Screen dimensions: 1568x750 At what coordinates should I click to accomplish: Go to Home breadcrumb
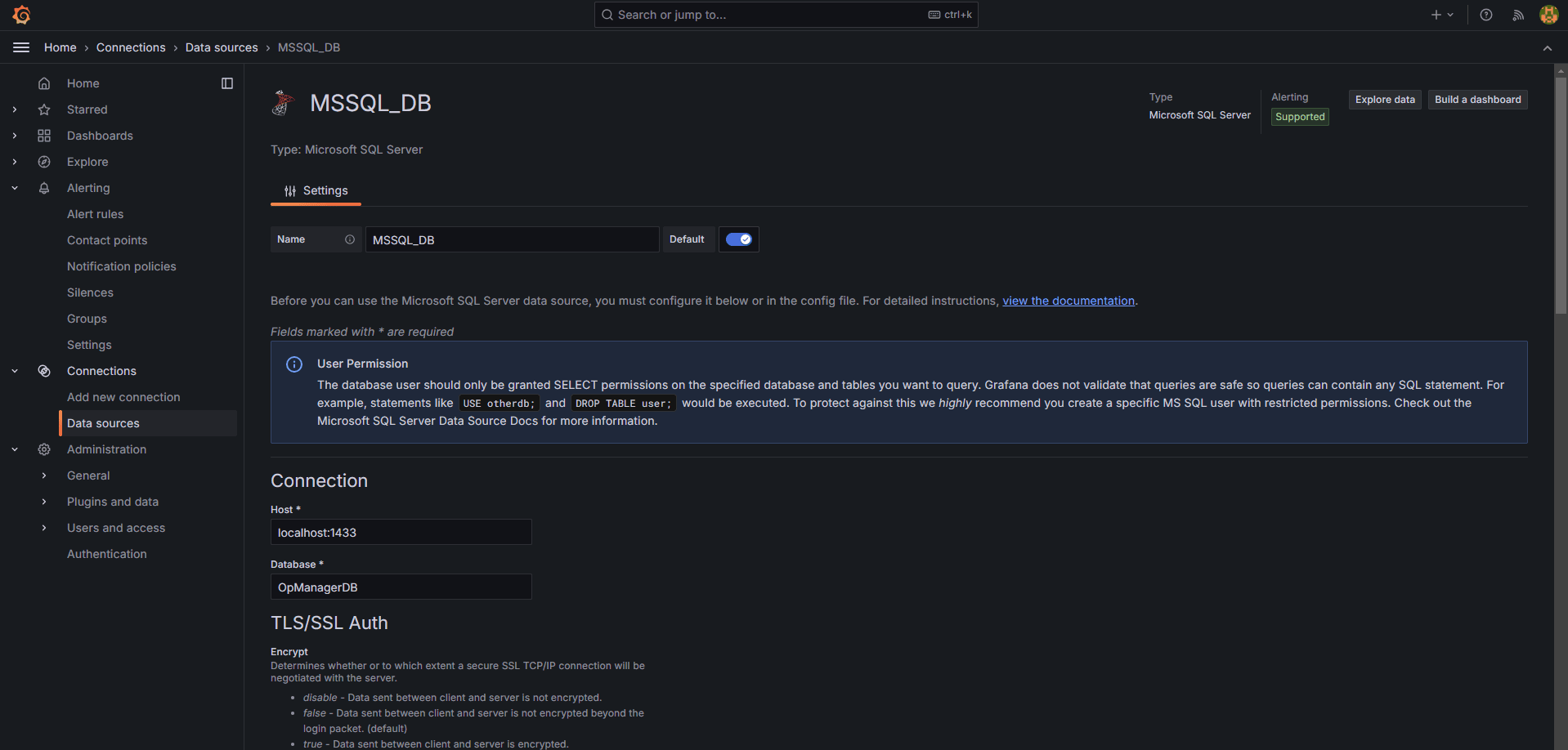pyautogui.click(x=60, y=47)
